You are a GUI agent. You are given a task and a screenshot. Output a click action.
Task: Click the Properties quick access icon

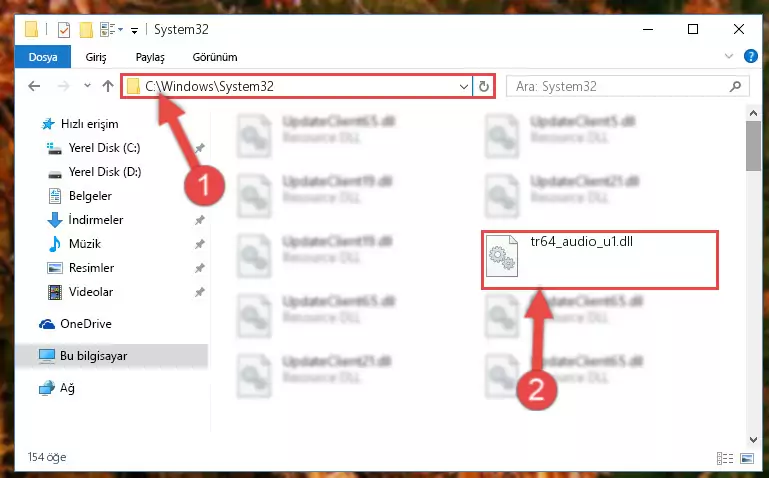pyautogui.click(x=64, y=29)
